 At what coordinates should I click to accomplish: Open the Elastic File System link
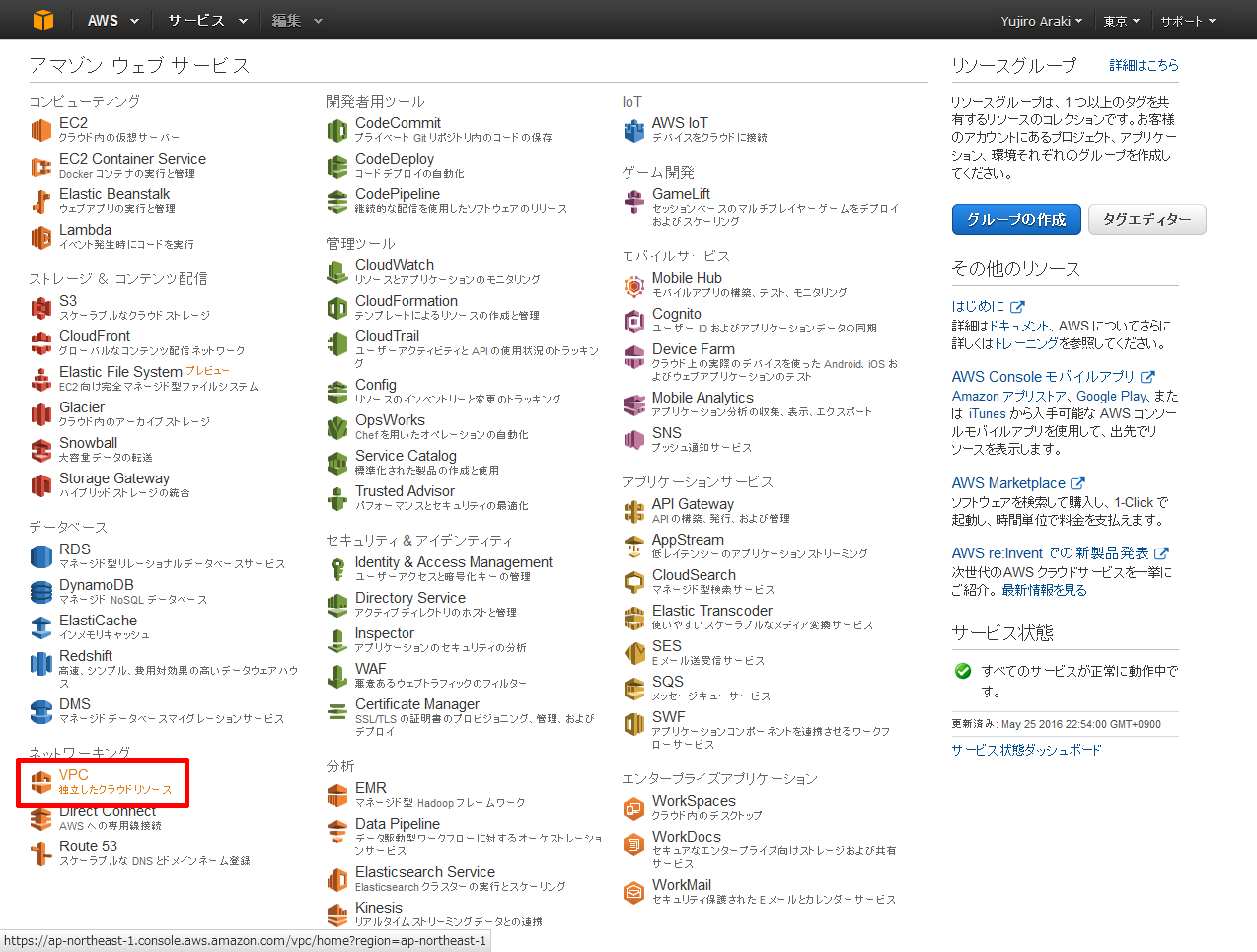point(120,372)
